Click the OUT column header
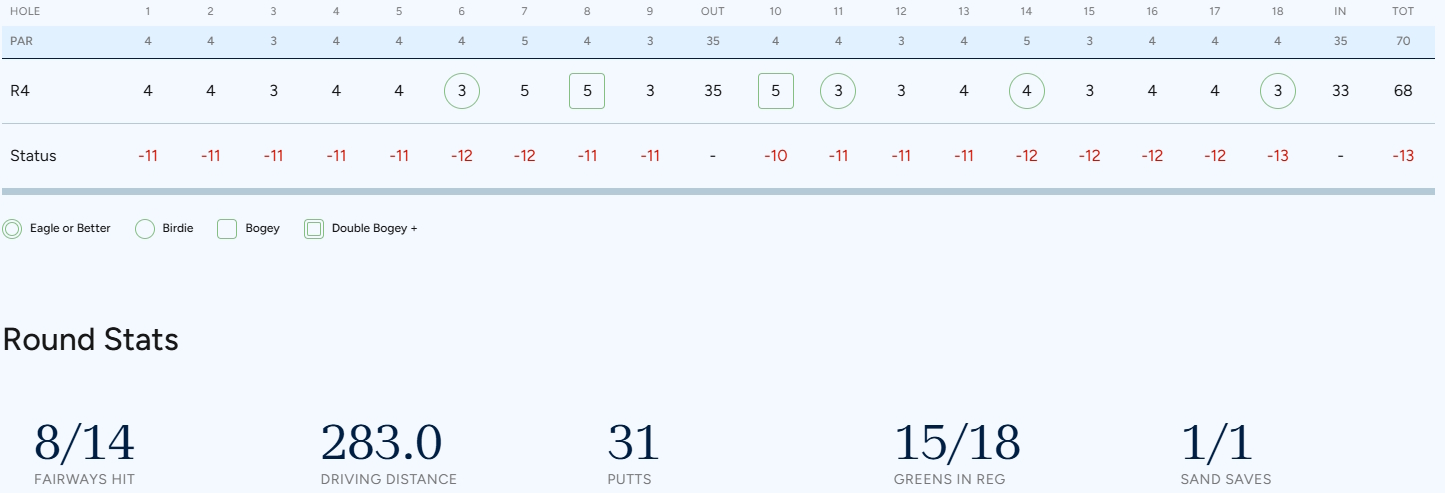This screenshot has width=1445, height=493. [x=712, y=12]
